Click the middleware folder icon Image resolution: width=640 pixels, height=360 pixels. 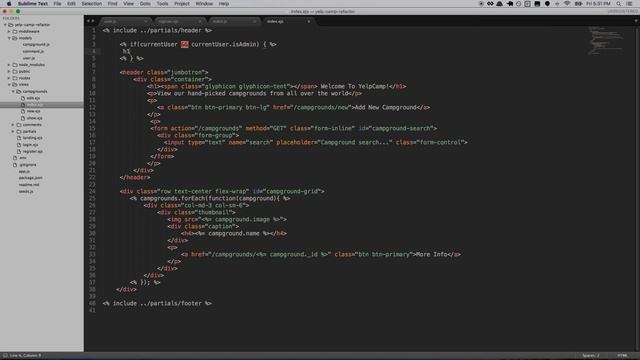click(x=15, y=31)
